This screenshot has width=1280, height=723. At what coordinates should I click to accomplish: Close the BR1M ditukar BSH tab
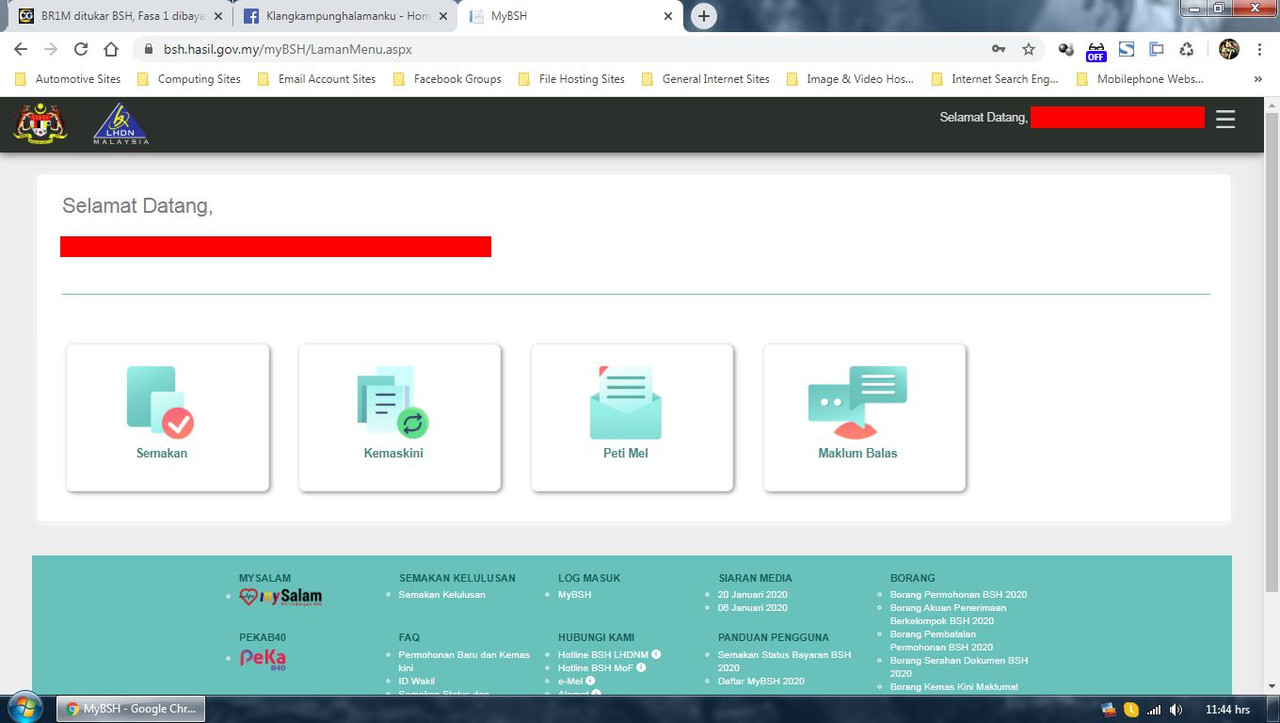pyautogui.click(x=218, y=16)
